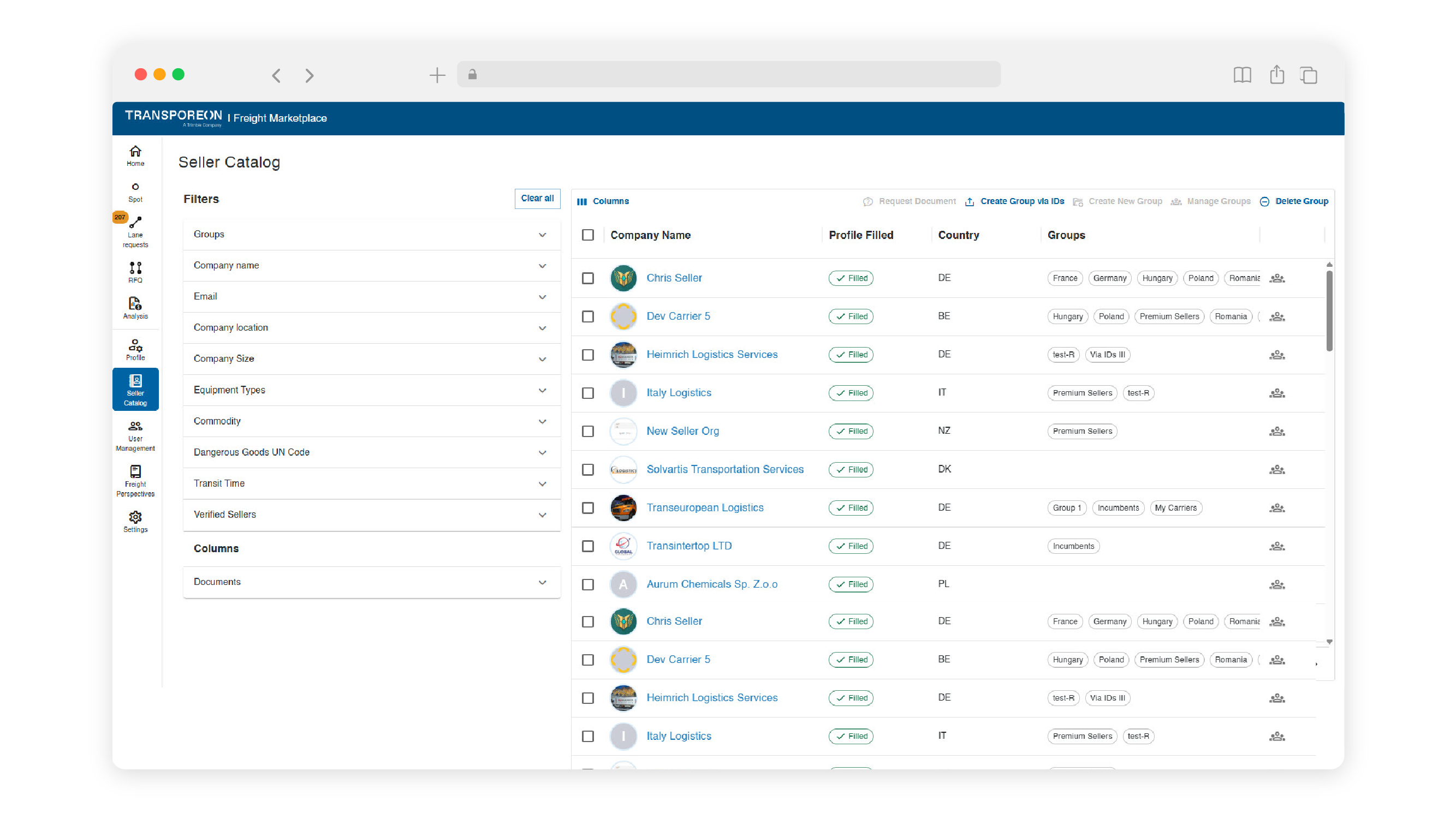1456x819 pixels.
Task: Open Analysis section icon
Action: coord(135,308)
